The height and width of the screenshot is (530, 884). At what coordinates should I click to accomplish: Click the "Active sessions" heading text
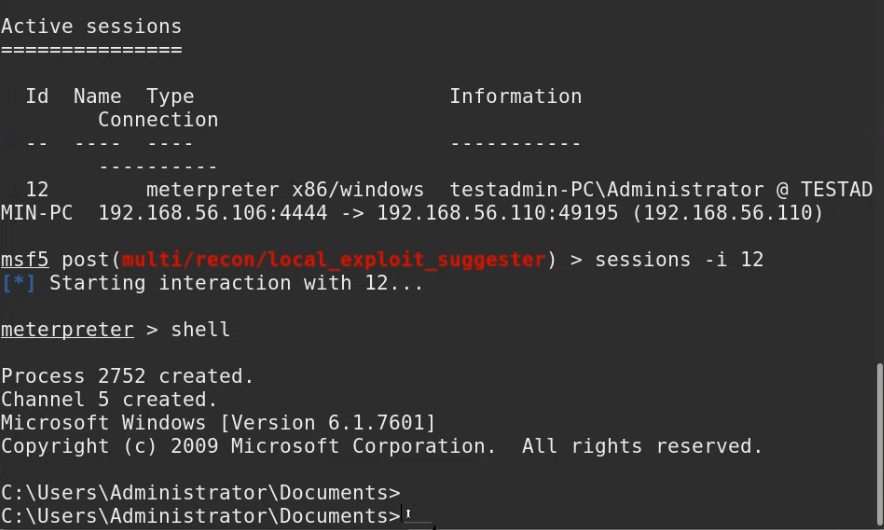91,26
